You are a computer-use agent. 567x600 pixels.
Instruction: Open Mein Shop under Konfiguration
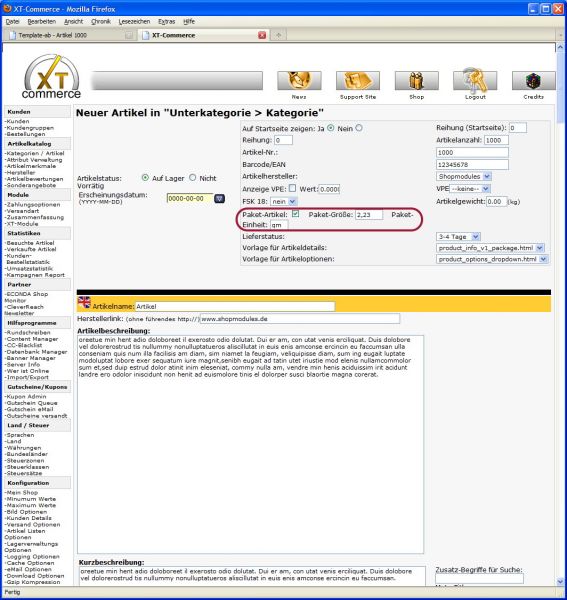tap(21, 492)
